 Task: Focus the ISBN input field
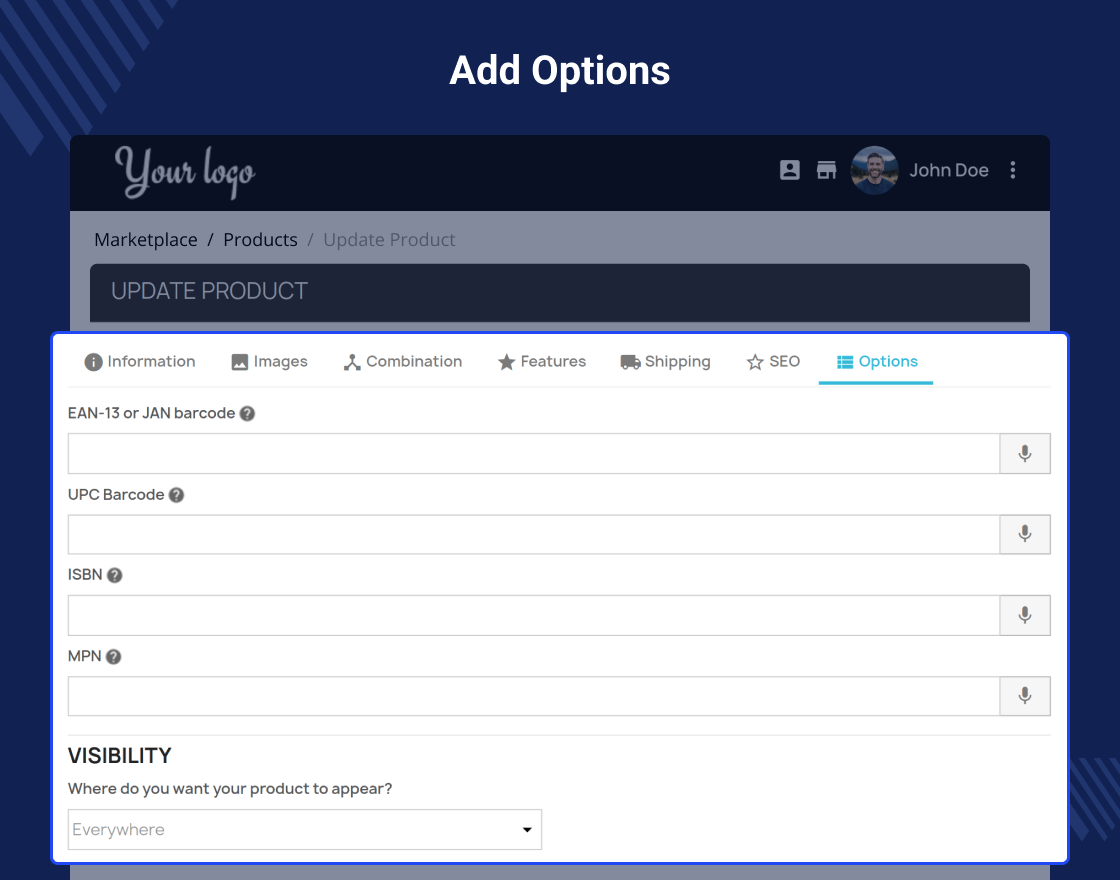point(534,615)
